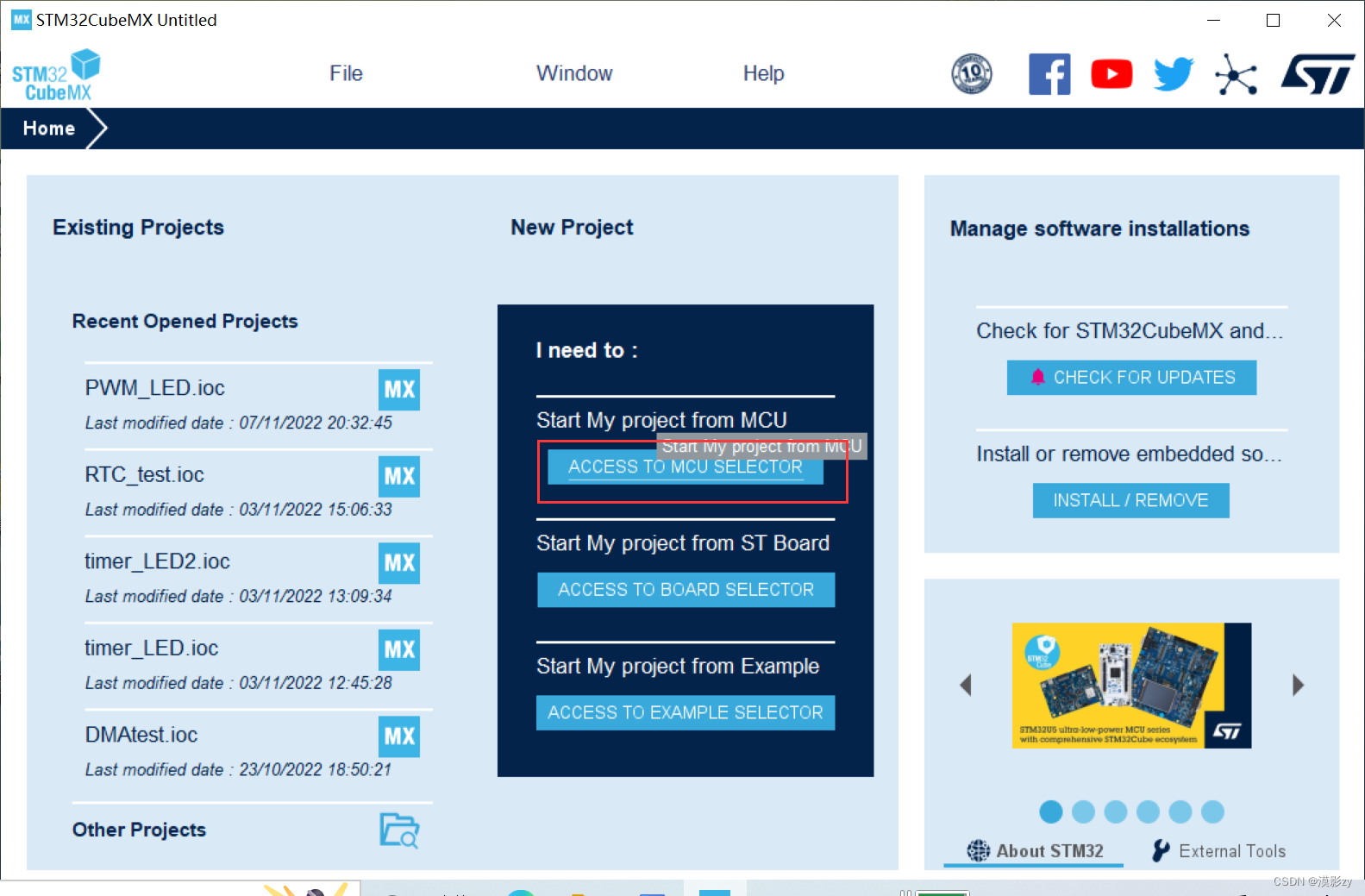Select the fourth carousel dot

coord(1148,811)
